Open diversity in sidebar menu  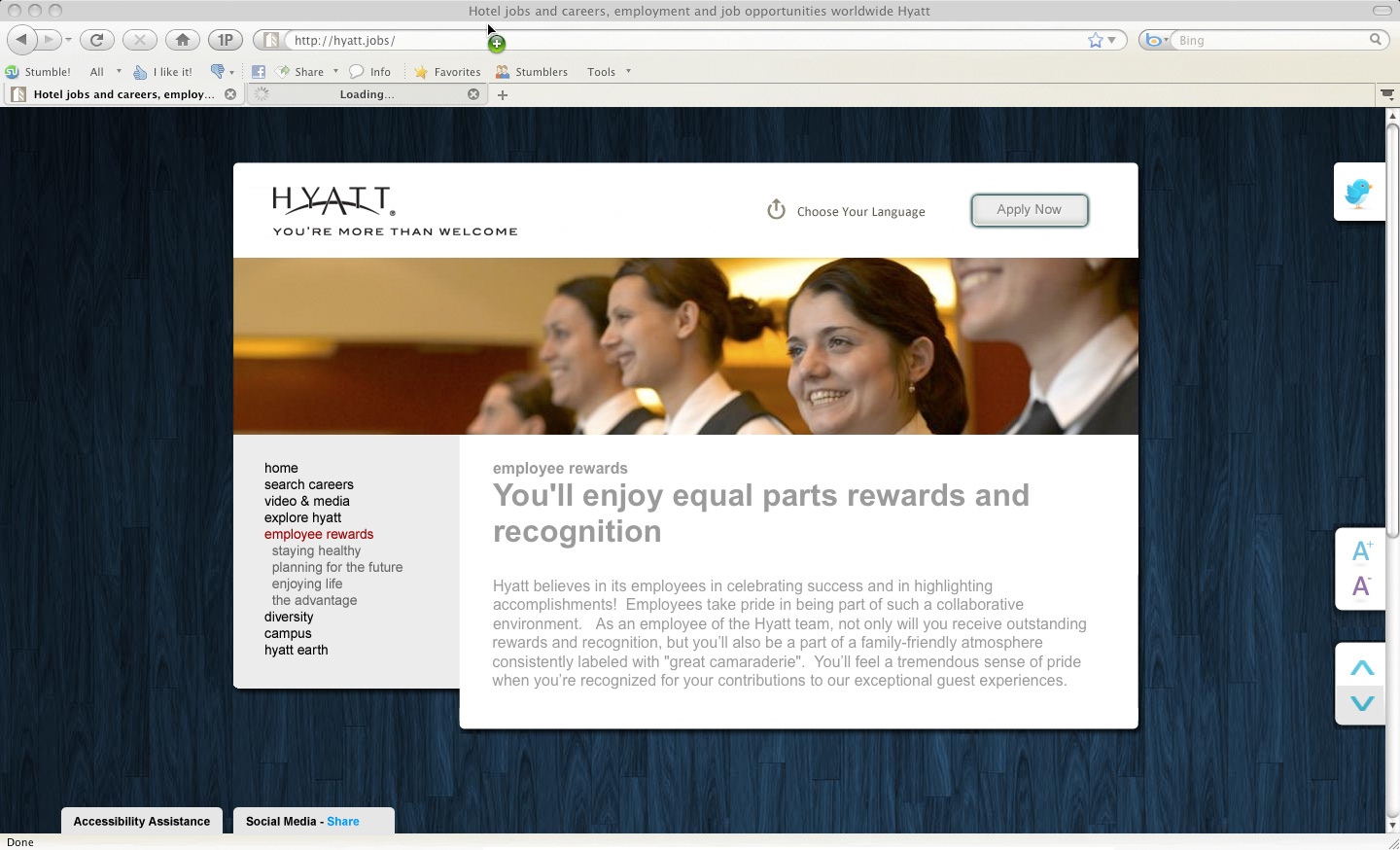pos(289,617)
